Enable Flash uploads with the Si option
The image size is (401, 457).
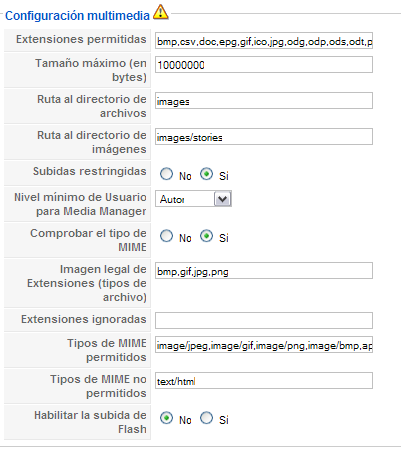tap(206, 418)
